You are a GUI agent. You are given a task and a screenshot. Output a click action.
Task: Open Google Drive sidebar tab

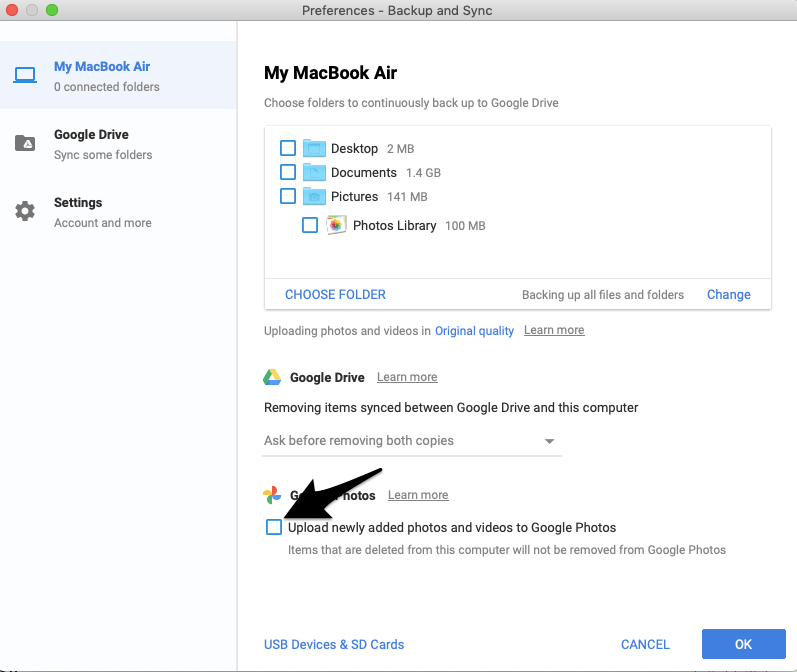click(x=118, y=143)
